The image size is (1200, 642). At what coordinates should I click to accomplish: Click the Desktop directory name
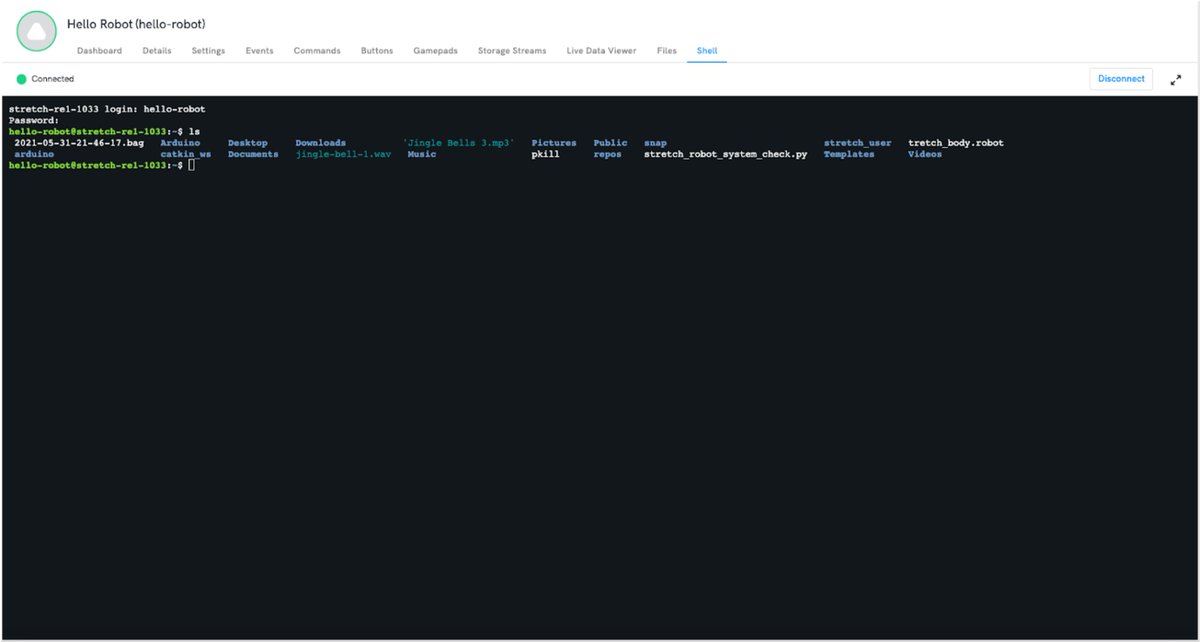(248, 143)
